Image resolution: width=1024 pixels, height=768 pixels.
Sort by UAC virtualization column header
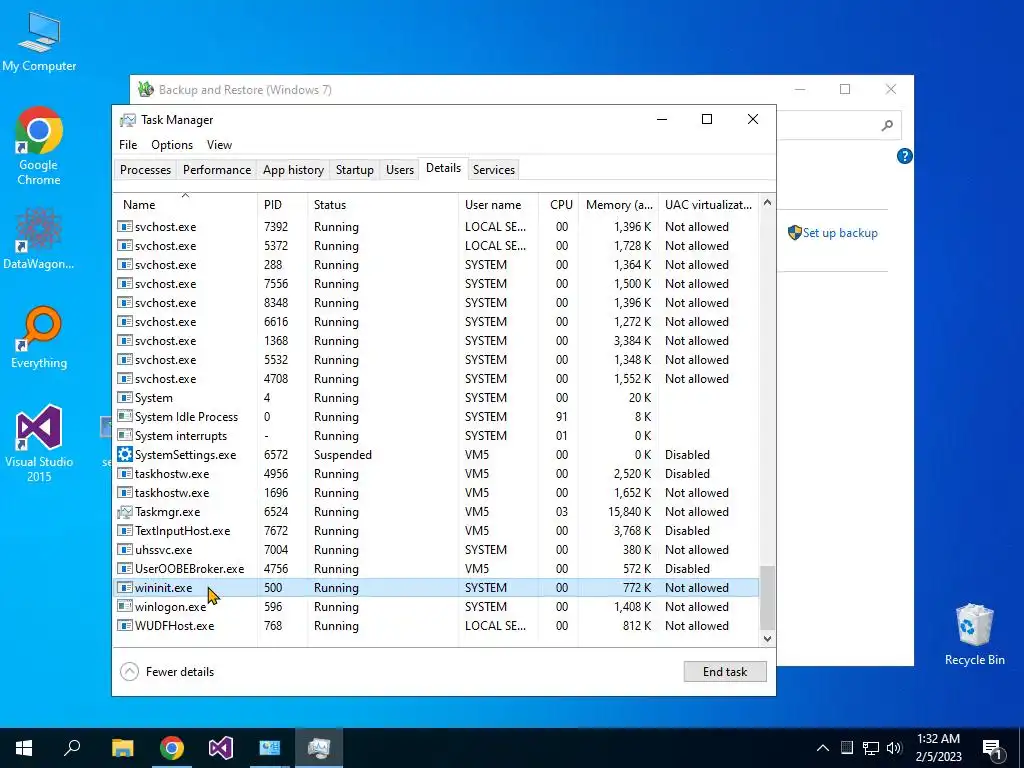coord(709,204)
